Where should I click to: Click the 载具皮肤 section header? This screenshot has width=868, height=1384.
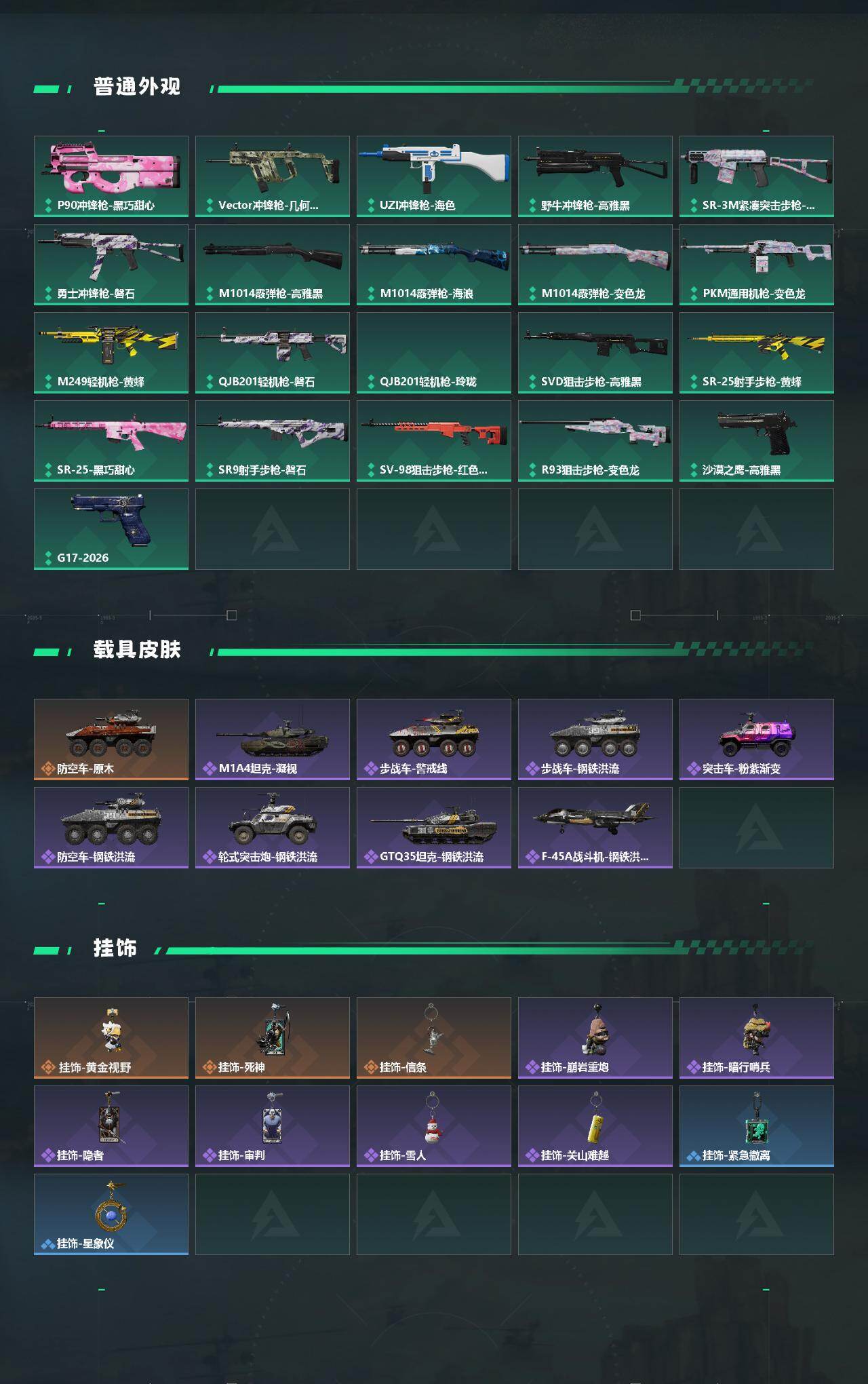tap(137, 650)
